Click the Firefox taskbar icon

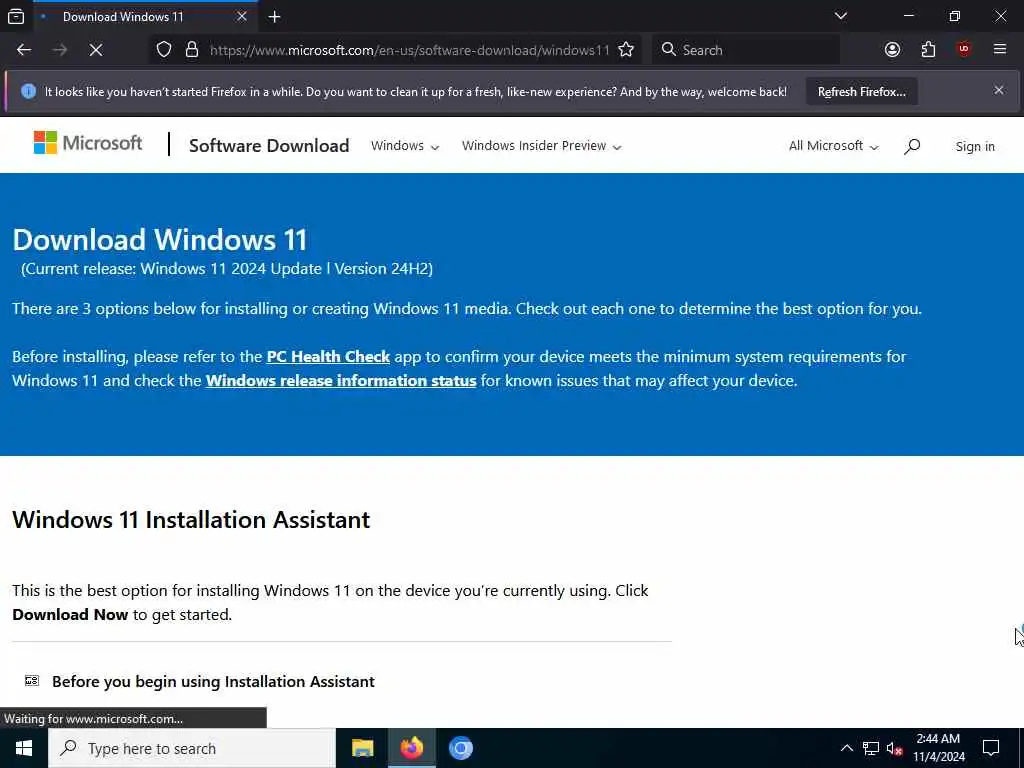411,748
